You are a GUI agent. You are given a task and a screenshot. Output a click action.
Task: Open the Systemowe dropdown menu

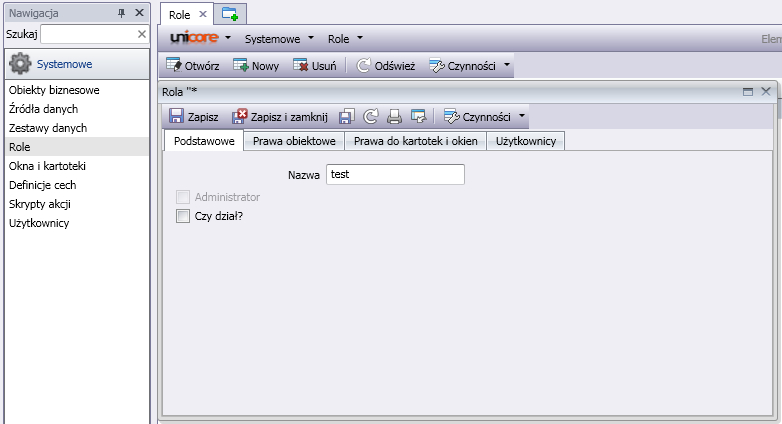click(280, 38)
